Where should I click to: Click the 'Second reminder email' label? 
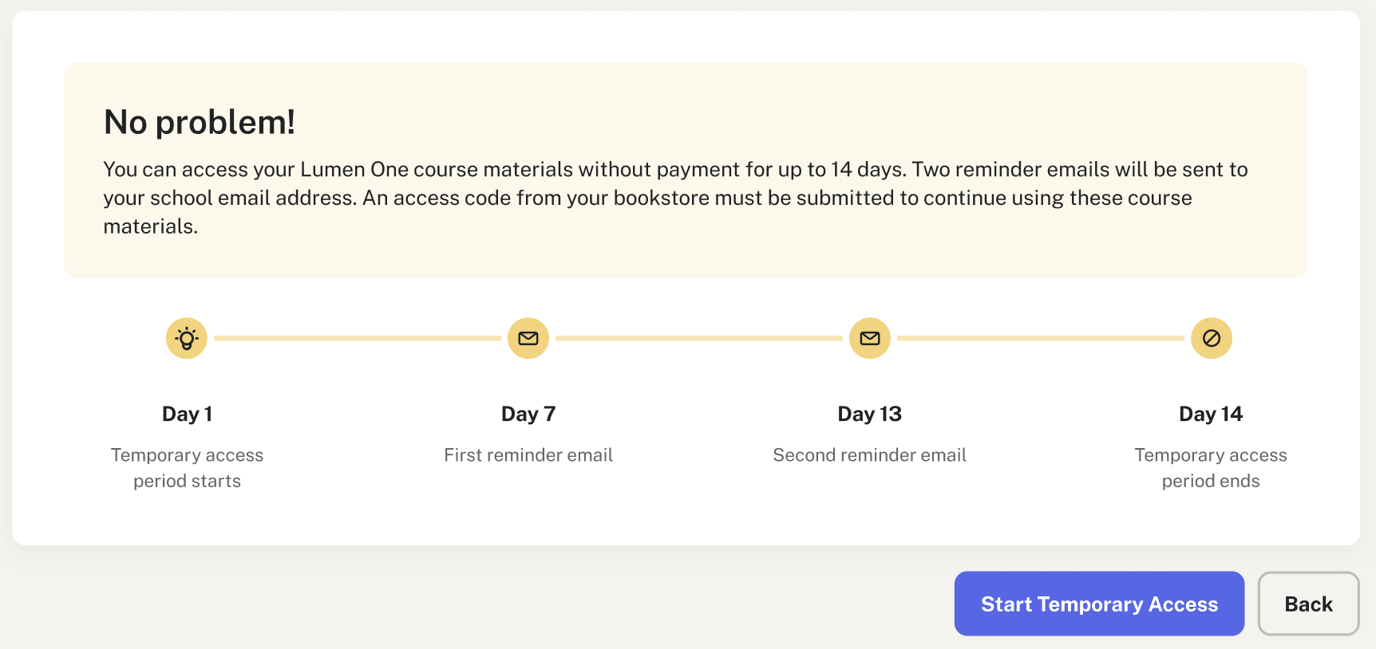pyautogui.click(x=869, y=454)
